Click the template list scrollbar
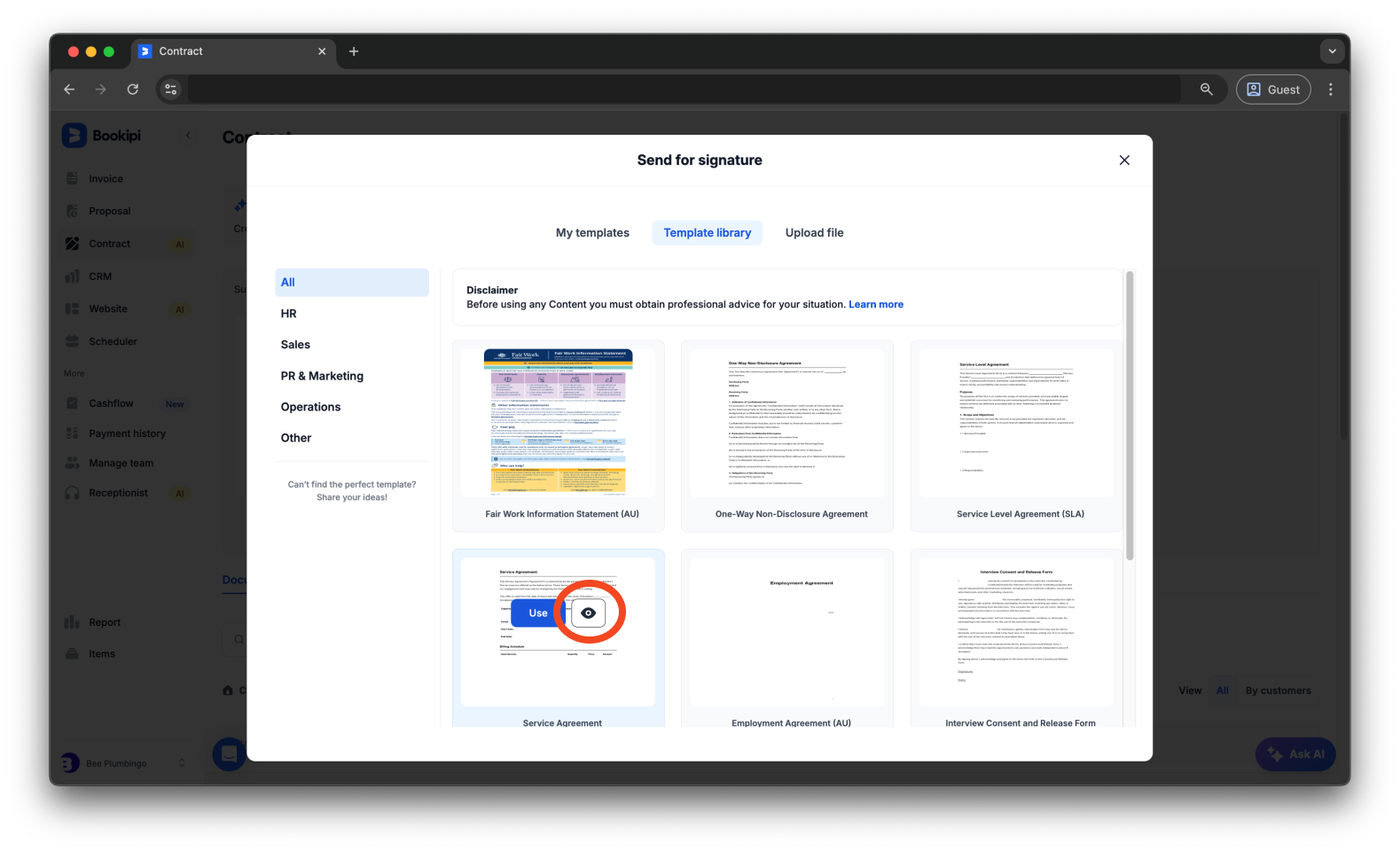This screenshot has height=851, width=1400. (1130, 415)
